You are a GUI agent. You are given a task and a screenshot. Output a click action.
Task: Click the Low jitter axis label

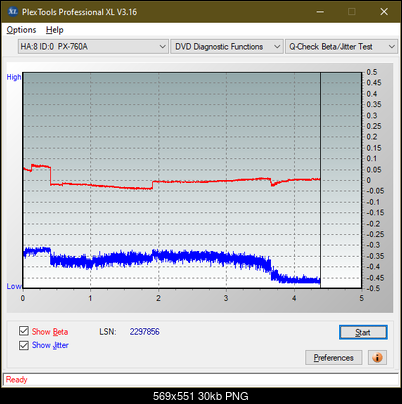point(14,286)
